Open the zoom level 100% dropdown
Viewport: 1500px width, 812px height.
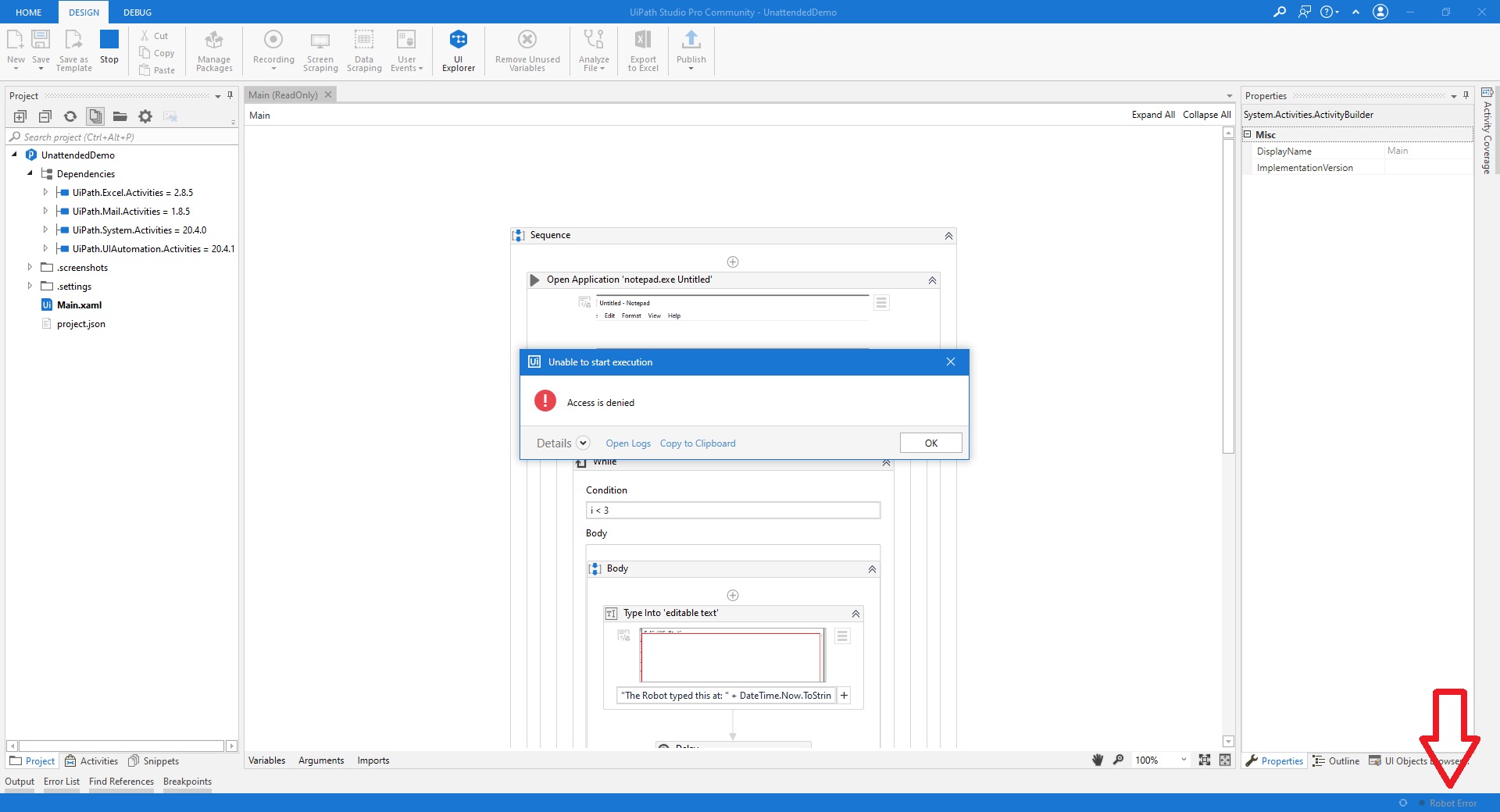point(1184,760)
